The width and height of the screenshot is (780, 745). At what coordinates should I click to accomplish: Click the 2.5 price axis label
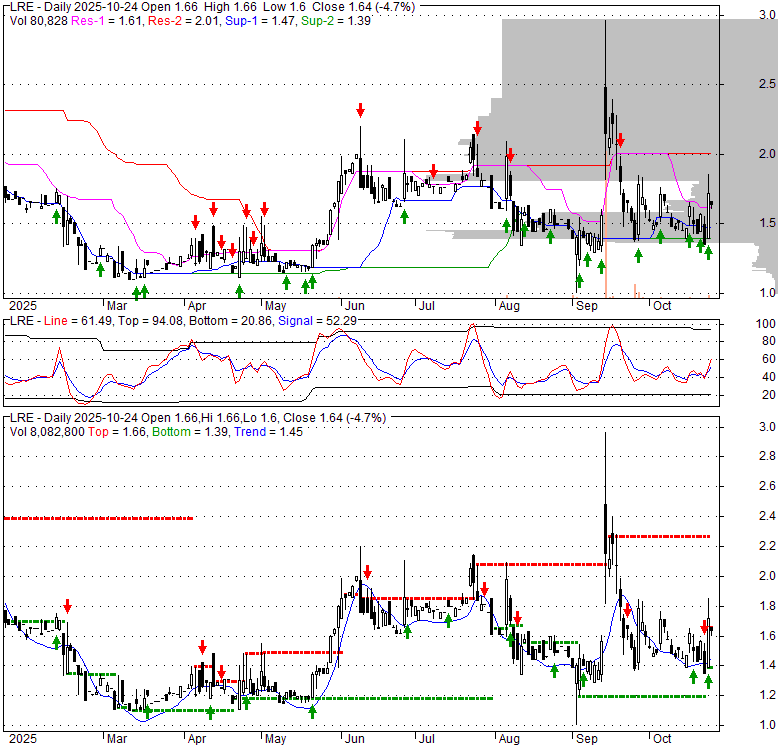coord(767,84)
